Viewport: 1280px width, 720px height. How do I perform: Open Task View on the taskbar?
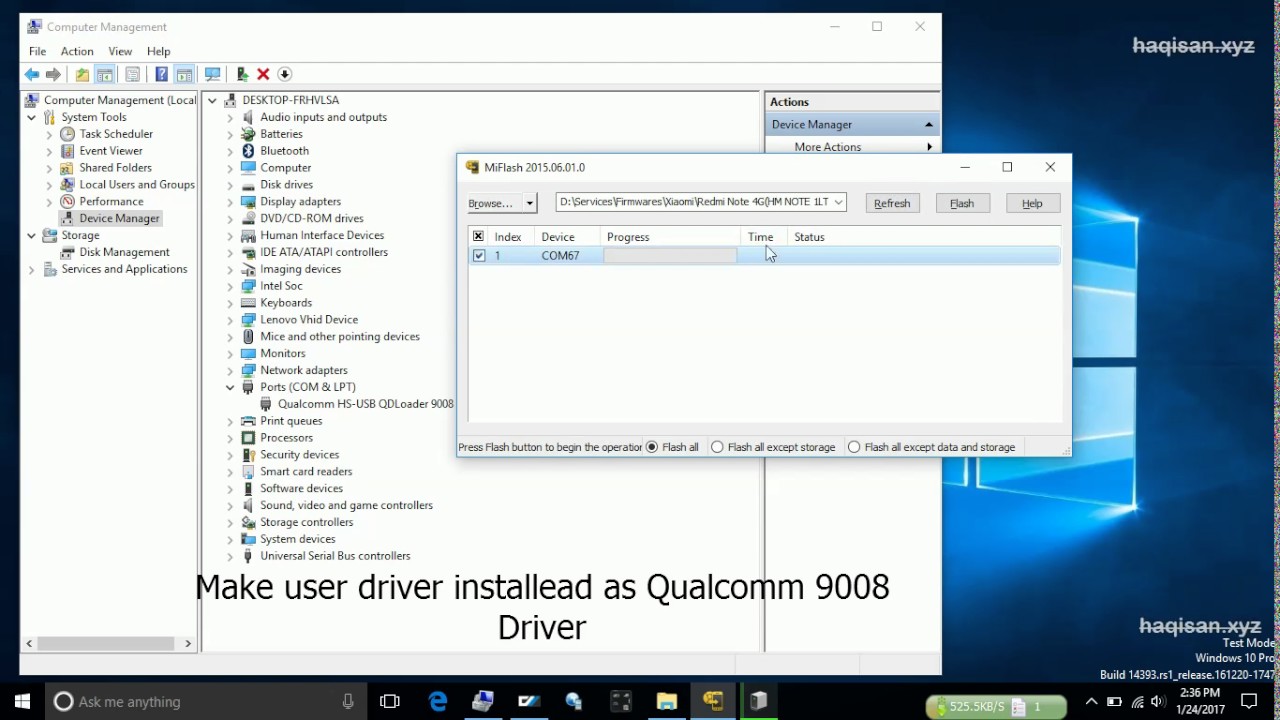click(390, 702)
